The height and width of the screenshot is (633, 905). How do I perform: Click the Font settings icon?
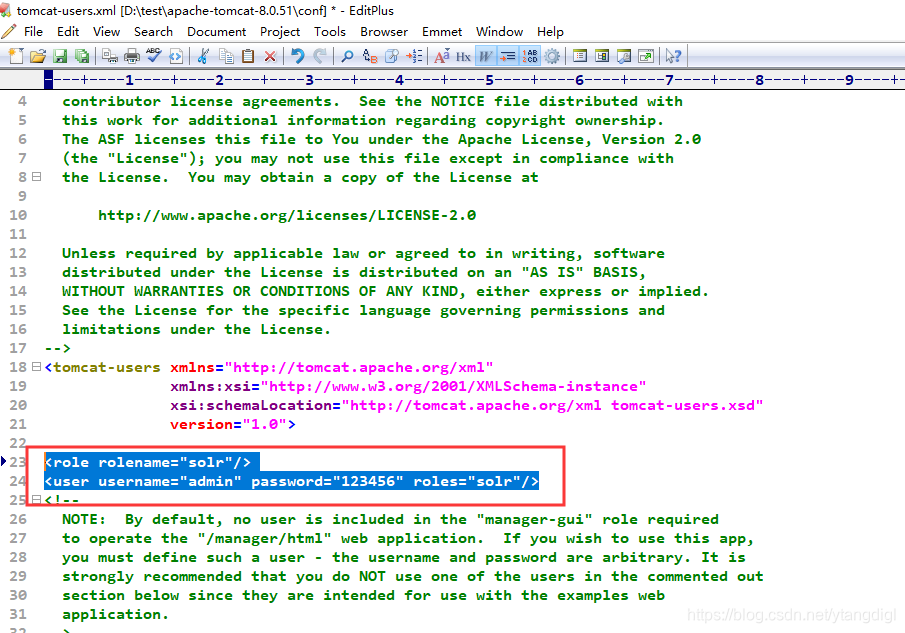pyautogui.click(x=442, y=56)
